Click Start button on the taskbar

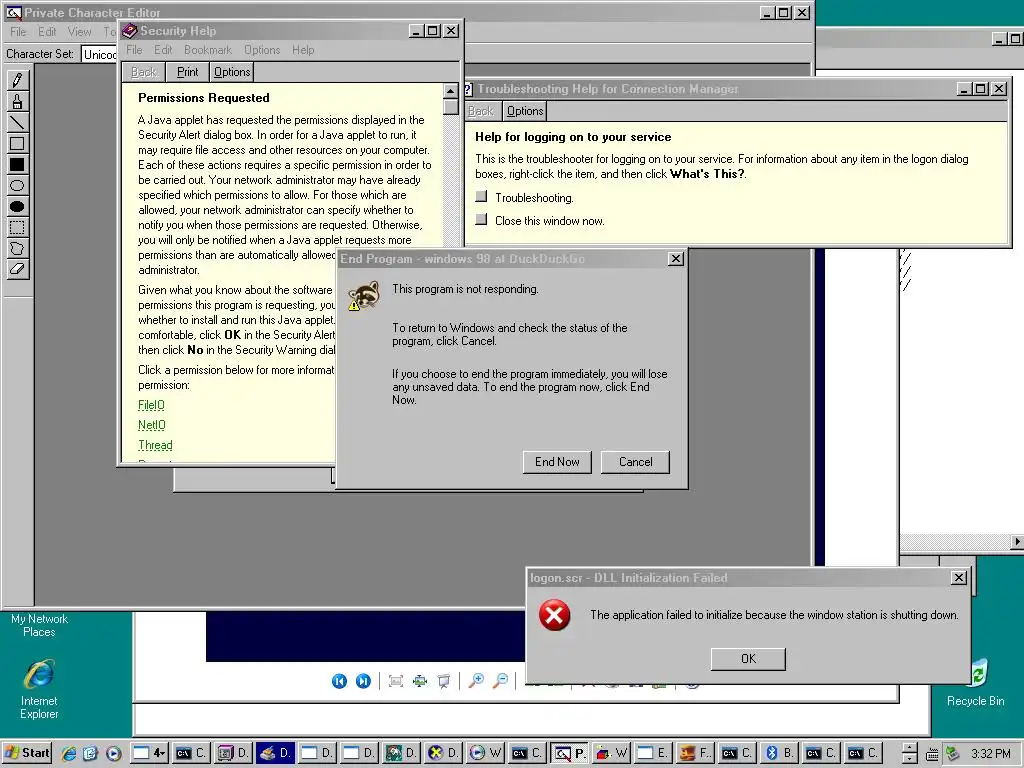click(27, 753)
